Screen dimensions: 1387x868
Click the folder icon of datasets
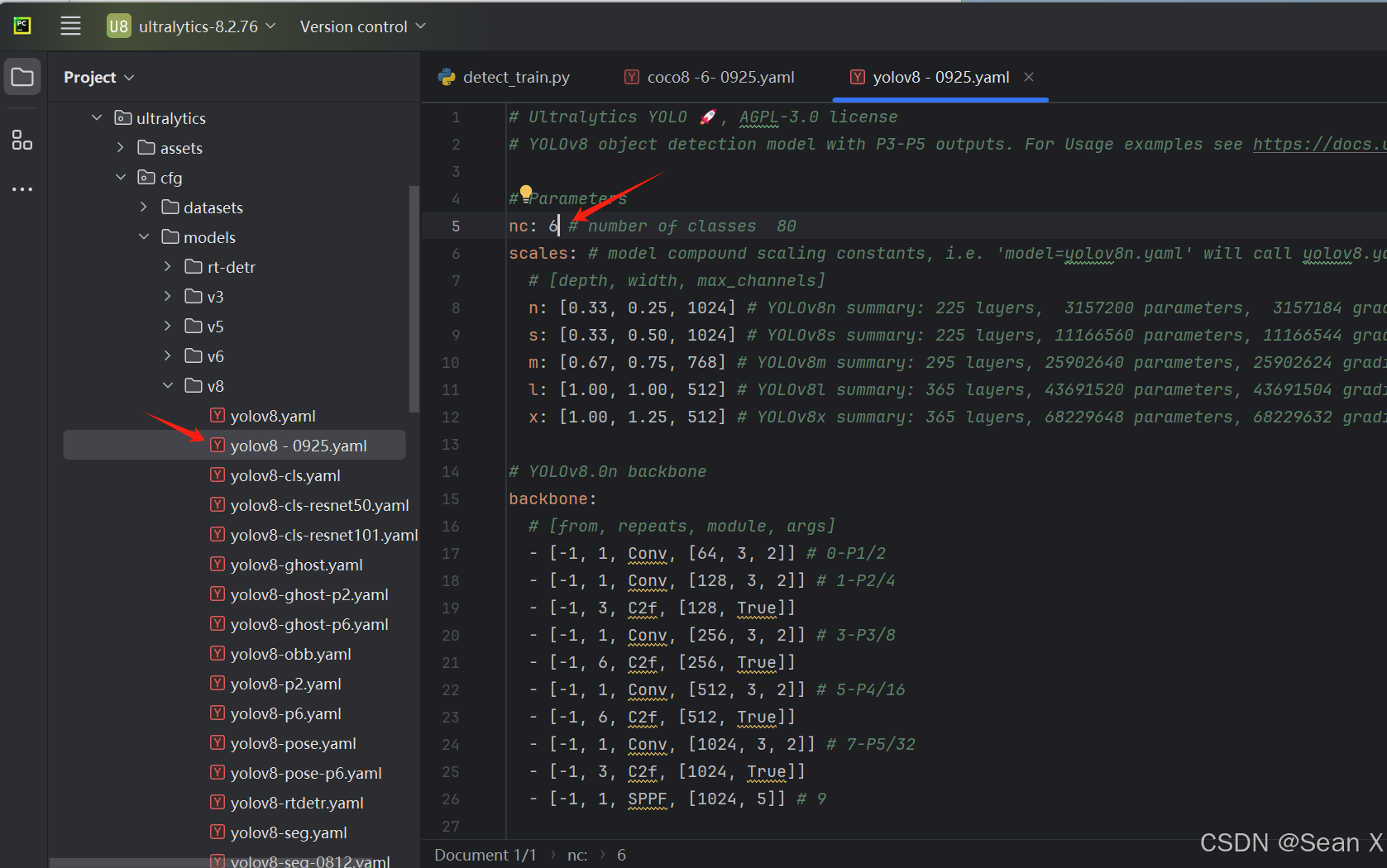170,207
